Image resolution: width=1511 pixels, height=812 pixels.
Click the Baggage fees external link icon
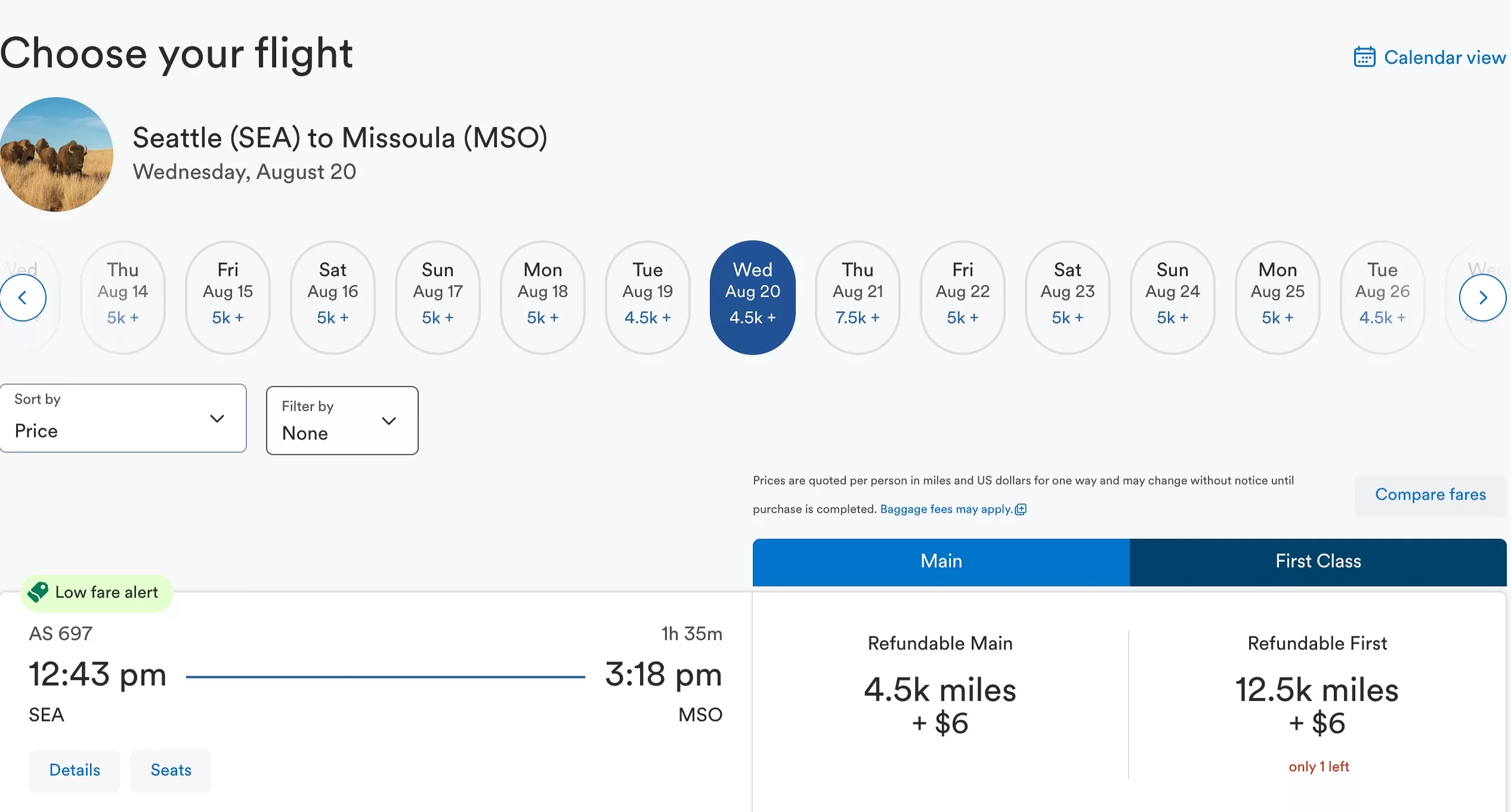[x=1021, y=509]
